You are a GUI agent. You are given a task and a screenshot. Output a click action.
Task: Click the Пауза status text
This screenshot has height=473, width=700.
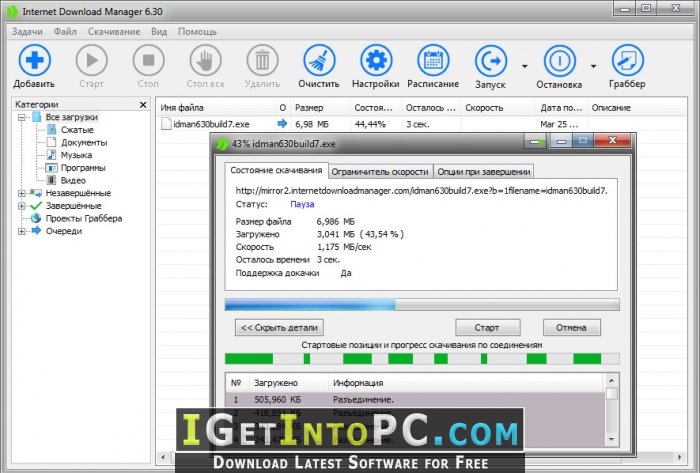[302, 204]
